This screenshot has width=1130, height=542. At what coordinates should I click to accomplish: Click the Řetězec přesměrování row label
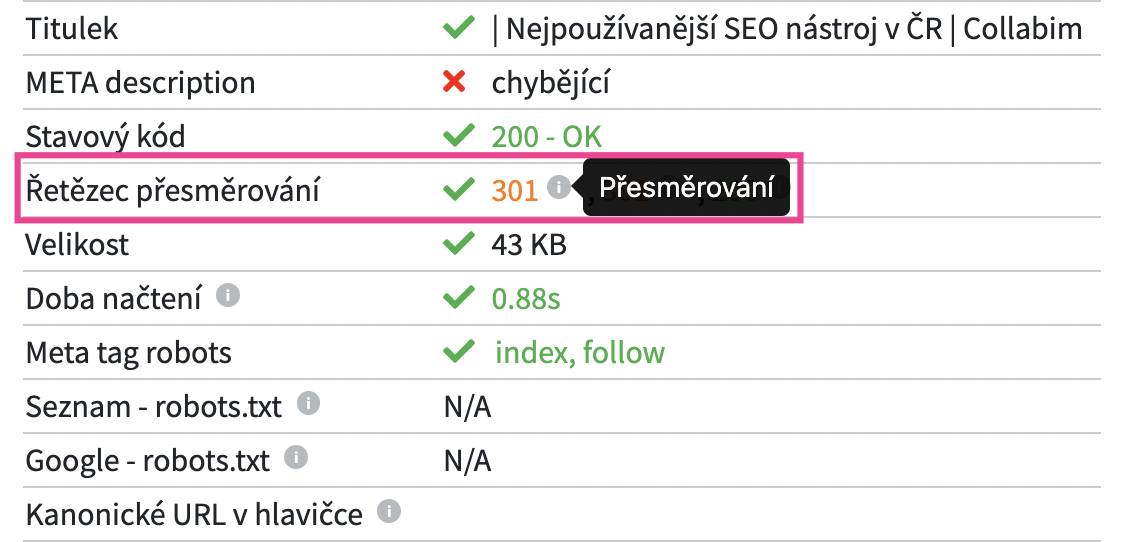point(172,191)
